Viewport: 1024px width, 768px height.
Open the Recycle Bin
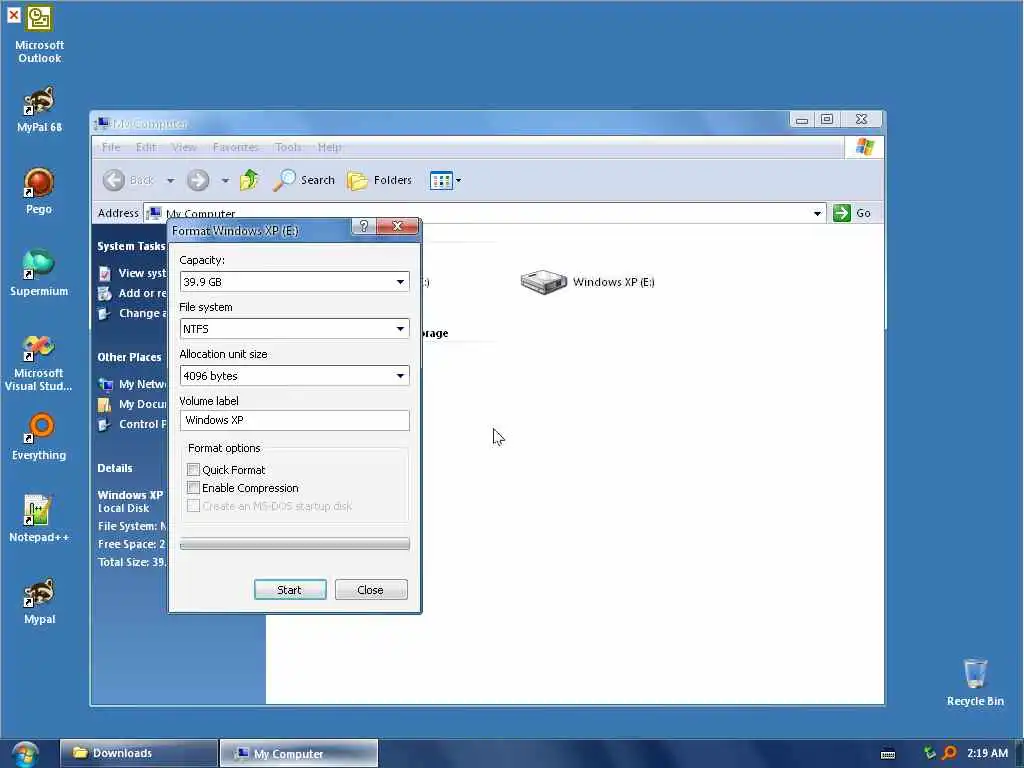pos(975,682)
